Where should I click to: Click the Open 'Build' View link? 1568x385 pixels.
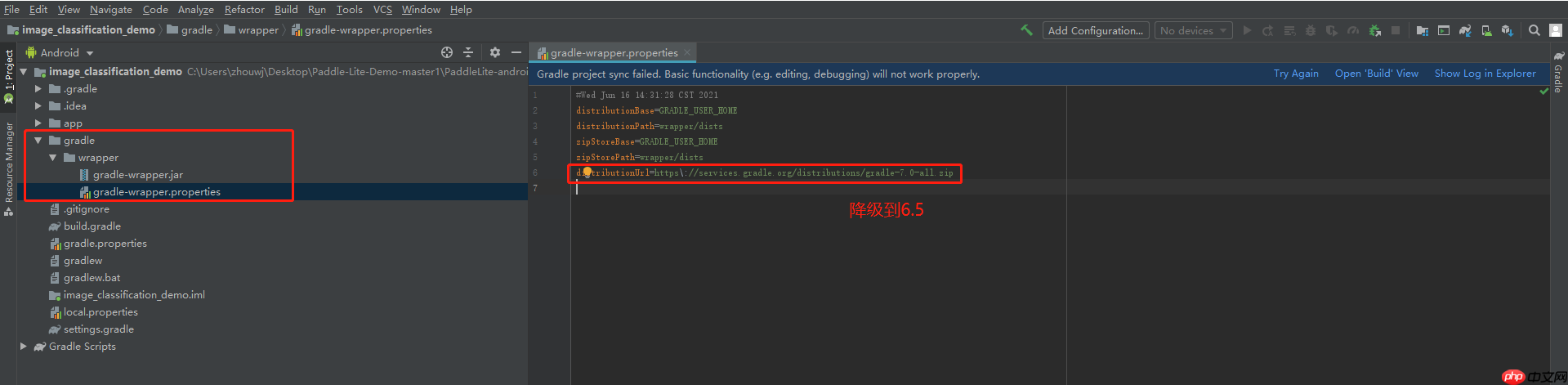click(1377, 74)
